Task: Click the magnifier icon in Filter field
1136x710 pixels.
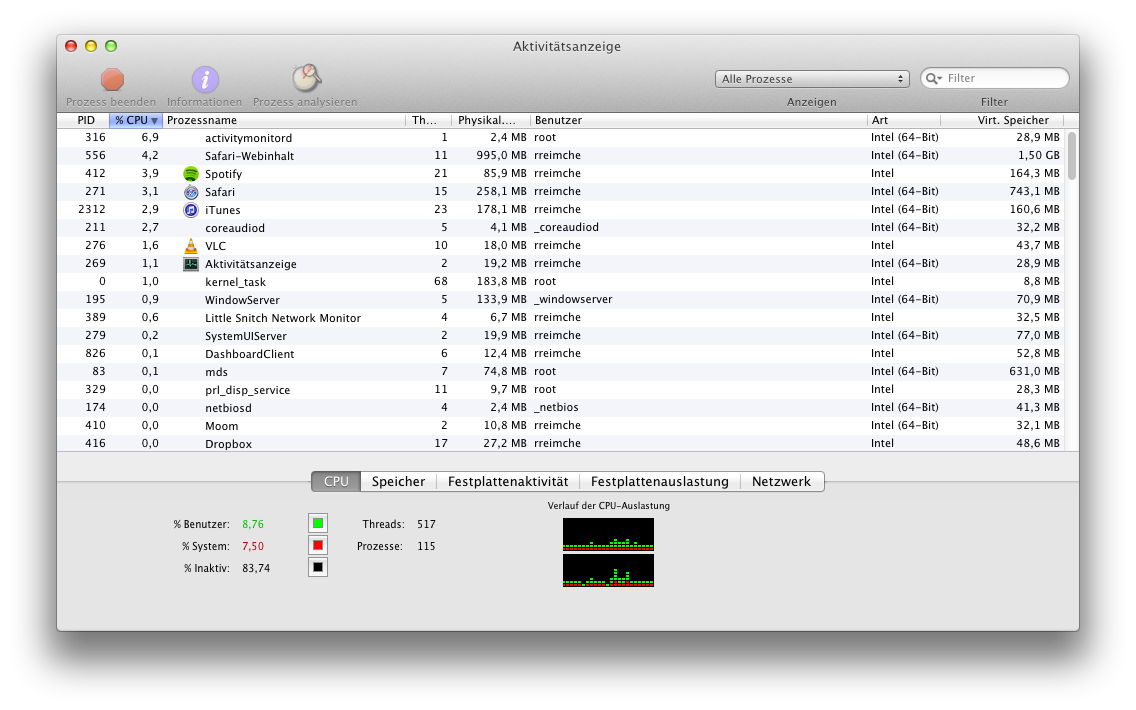Action: pyautogui.click(x=933, y=78)
